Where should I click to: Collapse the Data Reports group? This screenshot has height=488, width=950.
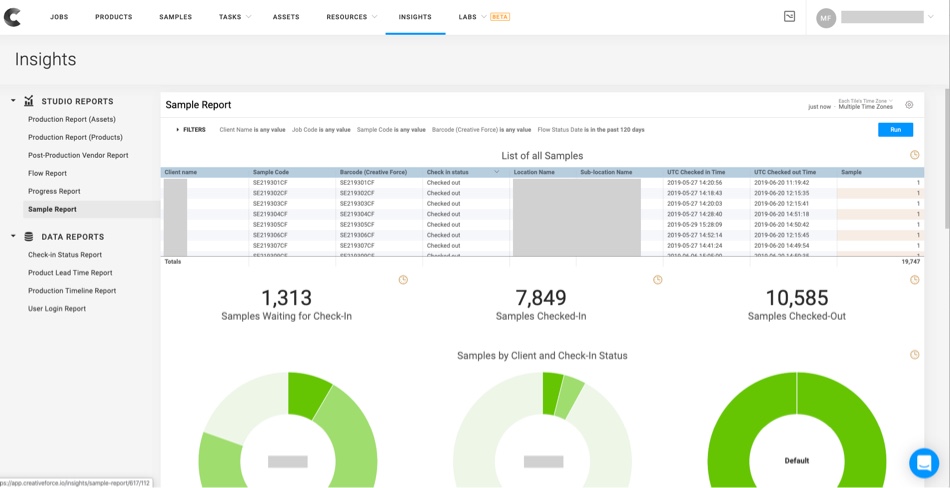tap(13, 237)
